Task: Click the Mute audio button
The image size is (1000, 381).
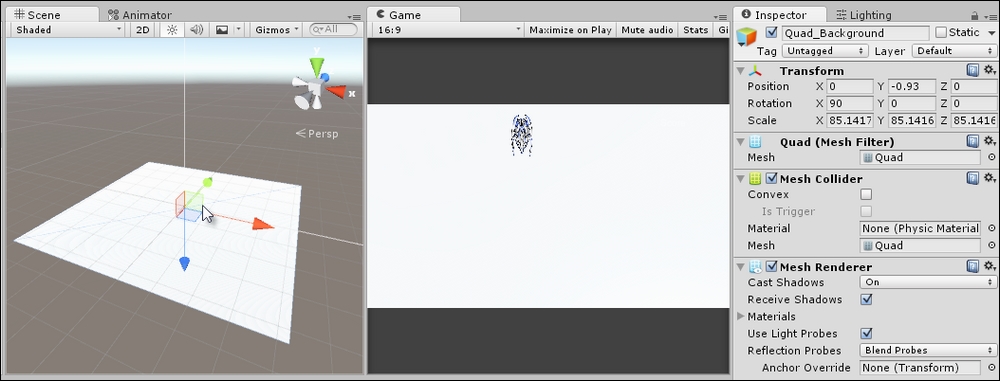Action: tap(647, 30)
